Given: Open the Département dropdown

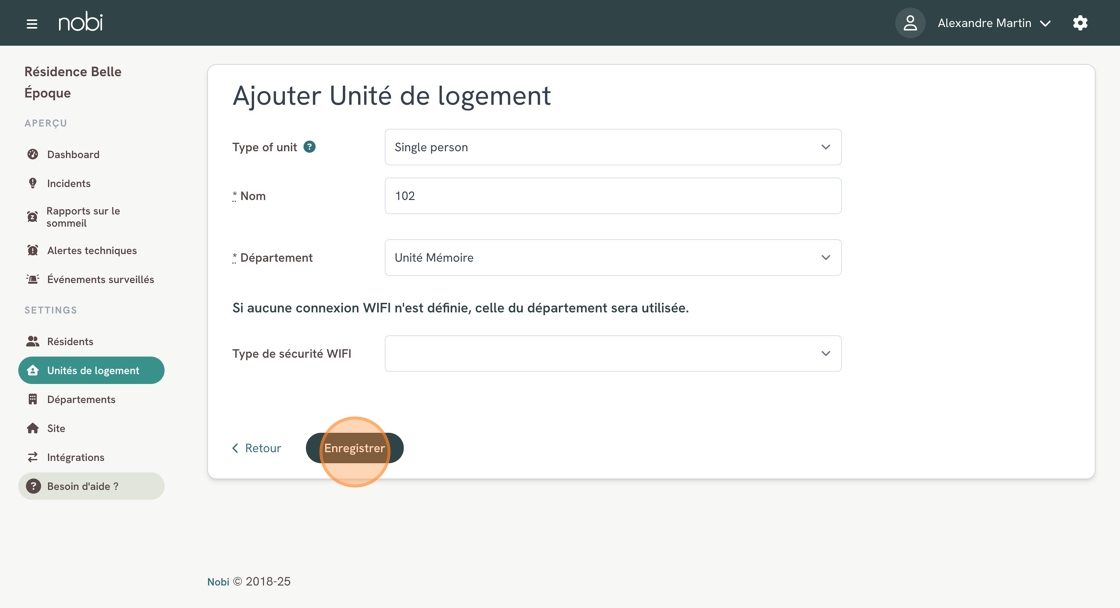Looking at the screenshot, I should tap(613, 257).
